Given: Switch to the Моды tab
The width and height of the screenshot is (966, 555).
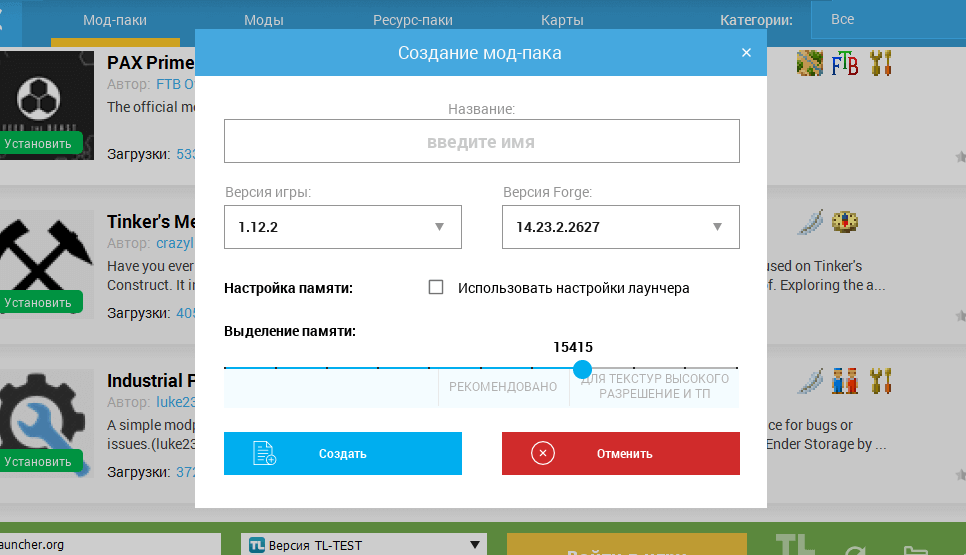Looking at the screenshot, I should [264, 20].
